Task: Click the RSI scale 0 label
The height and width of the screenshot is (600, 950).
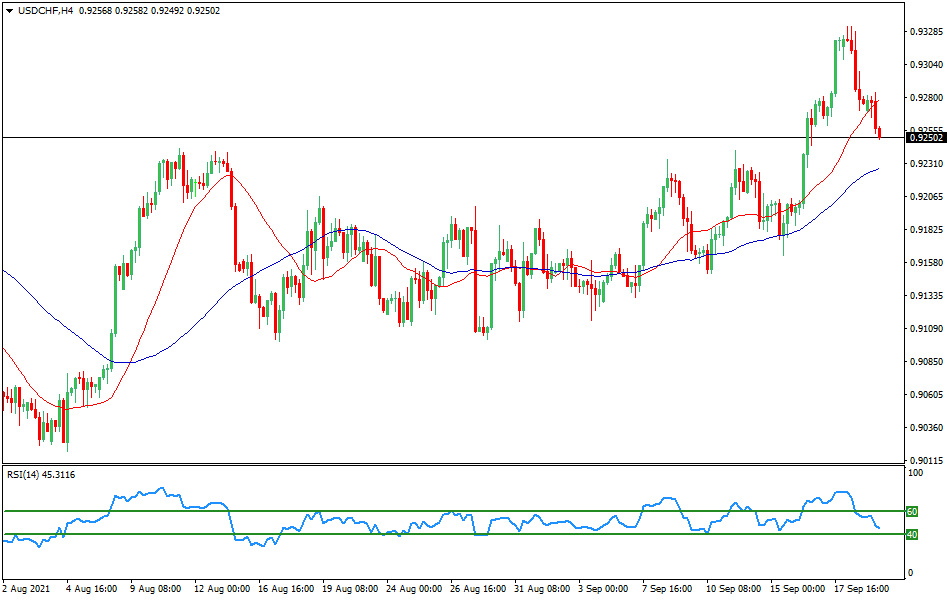Action: (x=908, y=573)
